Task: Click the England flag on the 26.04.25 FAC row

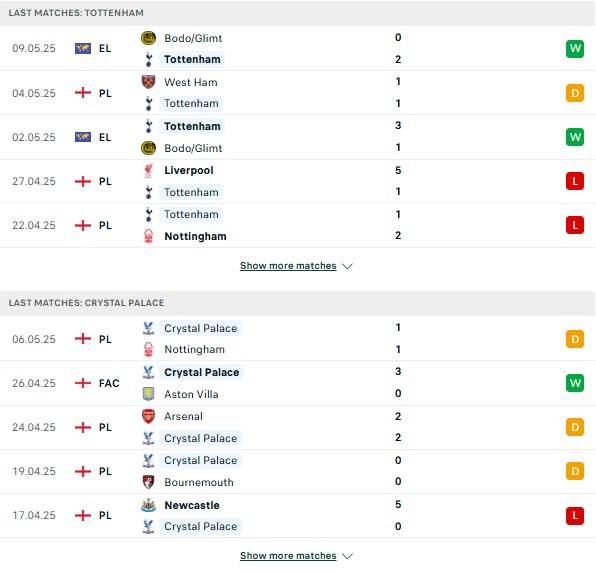Action: [83, 383]
